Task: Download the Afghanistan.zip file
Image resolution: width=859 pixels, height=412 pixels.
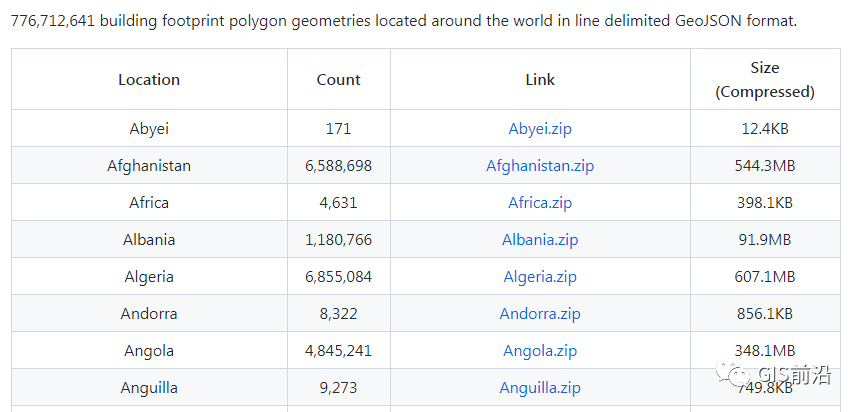Action: pyautogui.click(x=540, y=166)
